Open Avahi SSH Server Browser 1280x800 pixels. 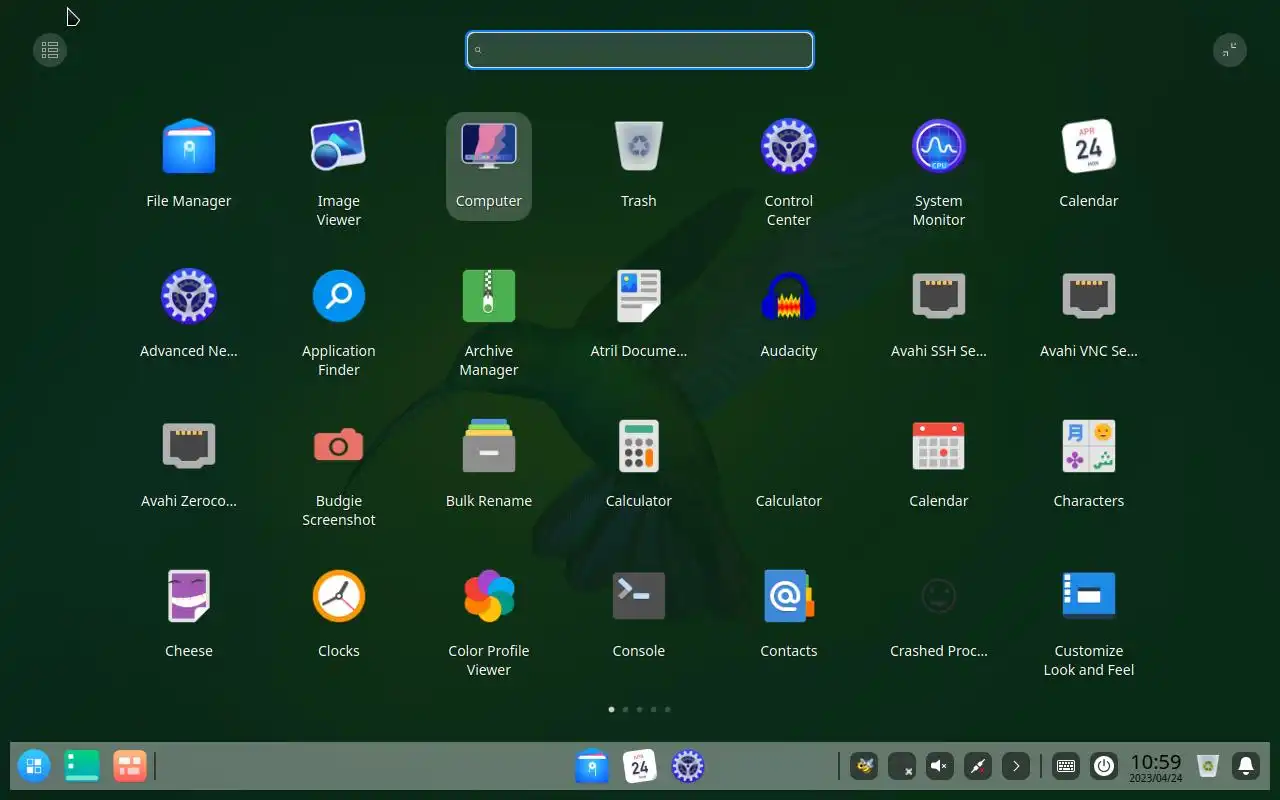tap(939, 297)
